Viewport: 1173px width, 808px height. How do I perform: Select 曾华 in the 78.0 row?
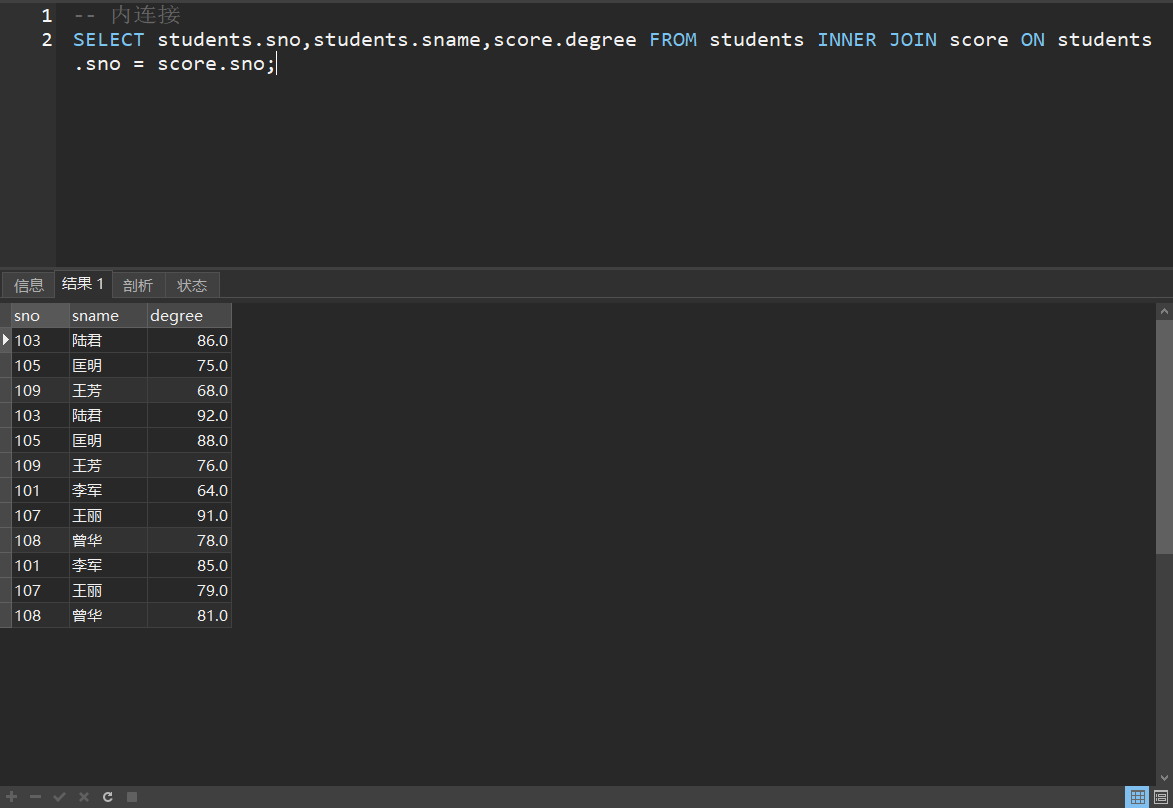pyautogui.click(x=108, y=540)
